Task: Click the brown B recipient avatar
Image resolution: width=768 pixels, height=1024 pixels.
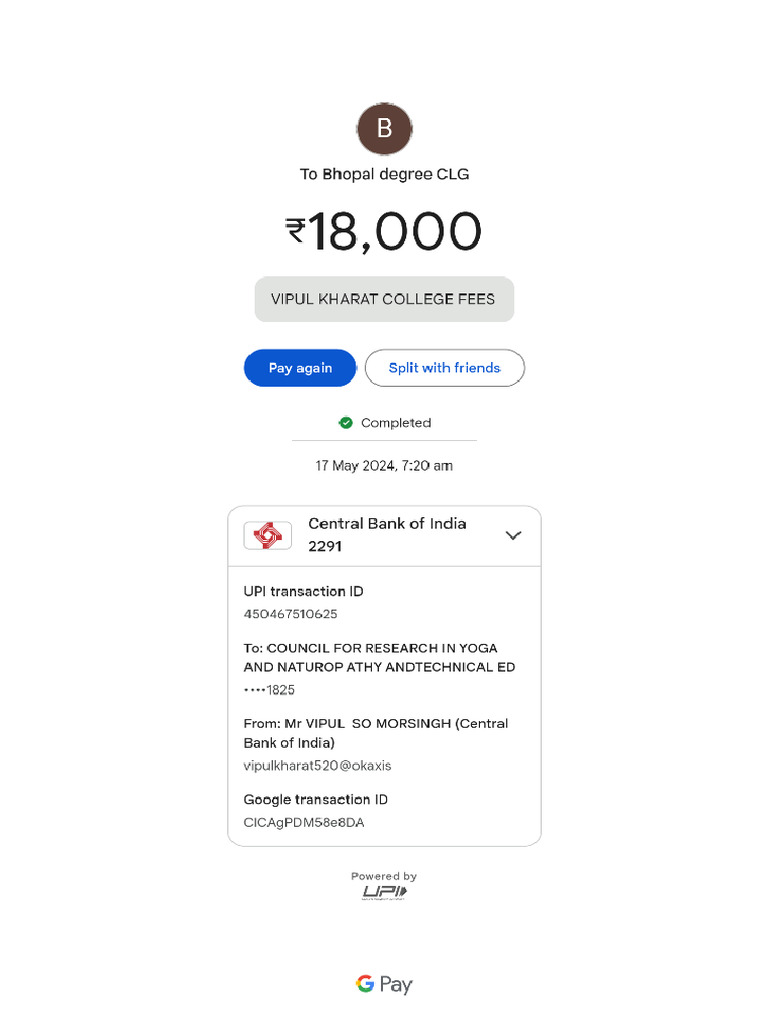Action: (384, 129)
